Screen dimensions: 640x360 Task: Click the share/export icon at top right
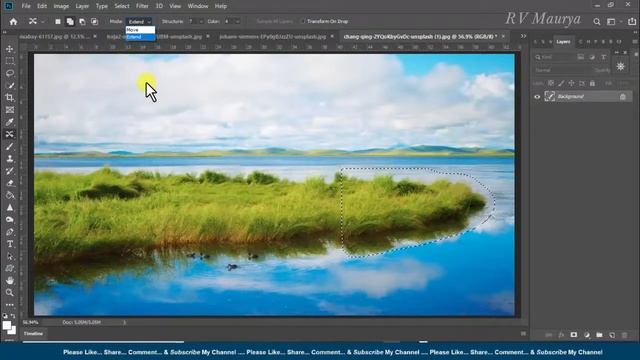pos(632,21)
